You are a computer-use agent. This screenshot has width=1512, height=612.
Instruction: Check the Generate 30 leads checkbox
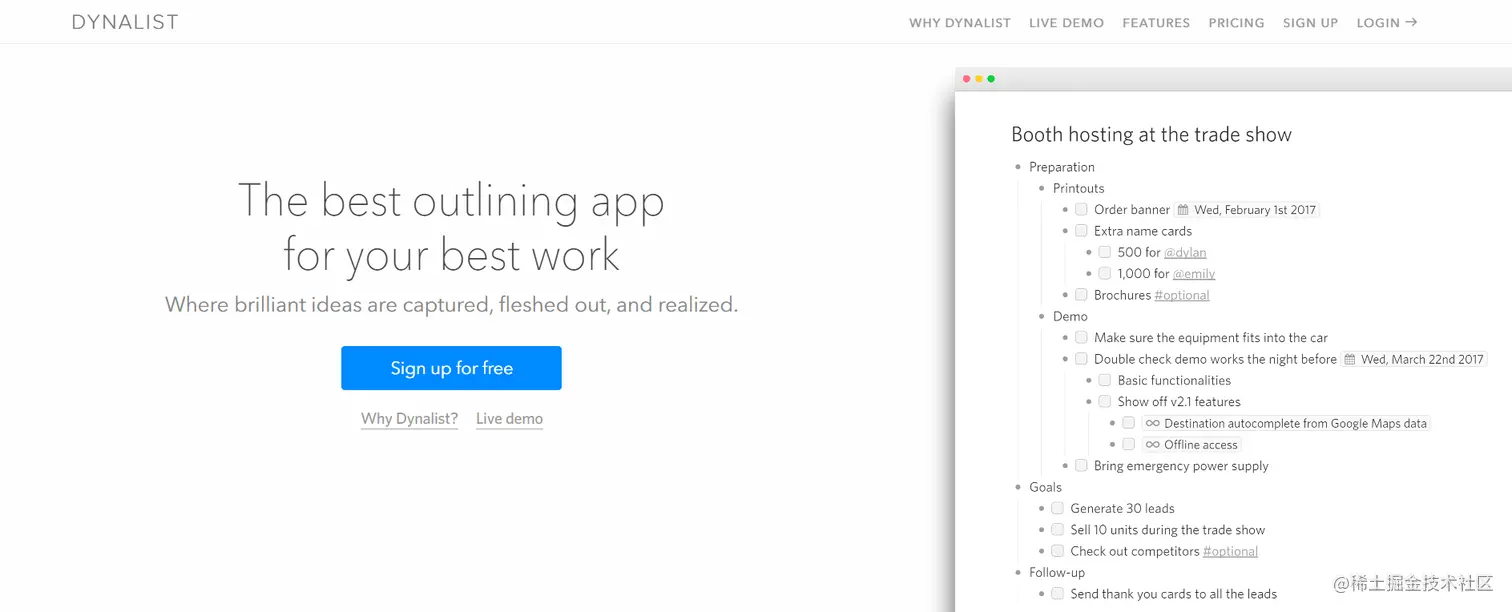pyautogui.click(x=1057, y=508)
